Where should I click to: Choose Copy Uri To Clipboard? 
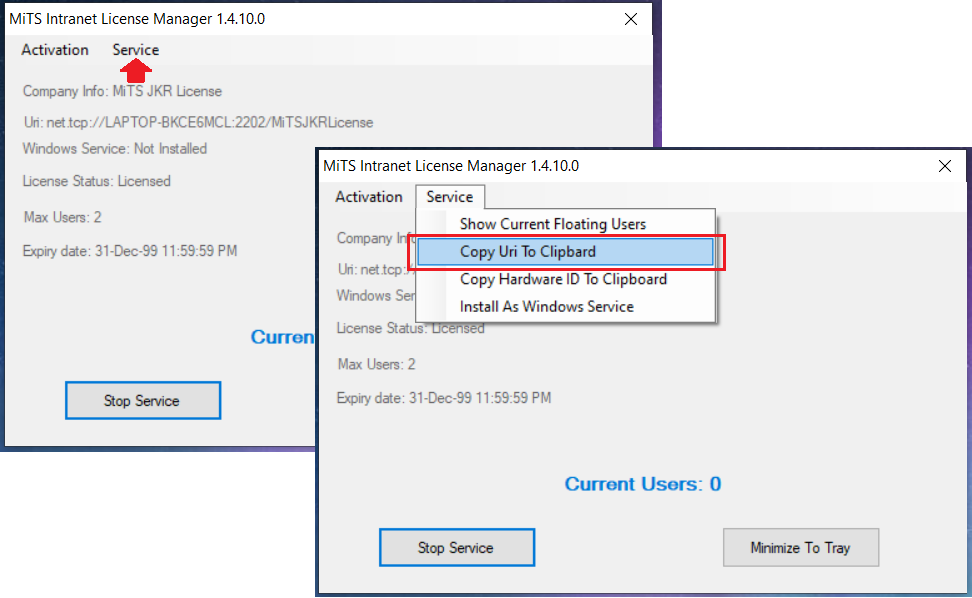click(565, 252)
